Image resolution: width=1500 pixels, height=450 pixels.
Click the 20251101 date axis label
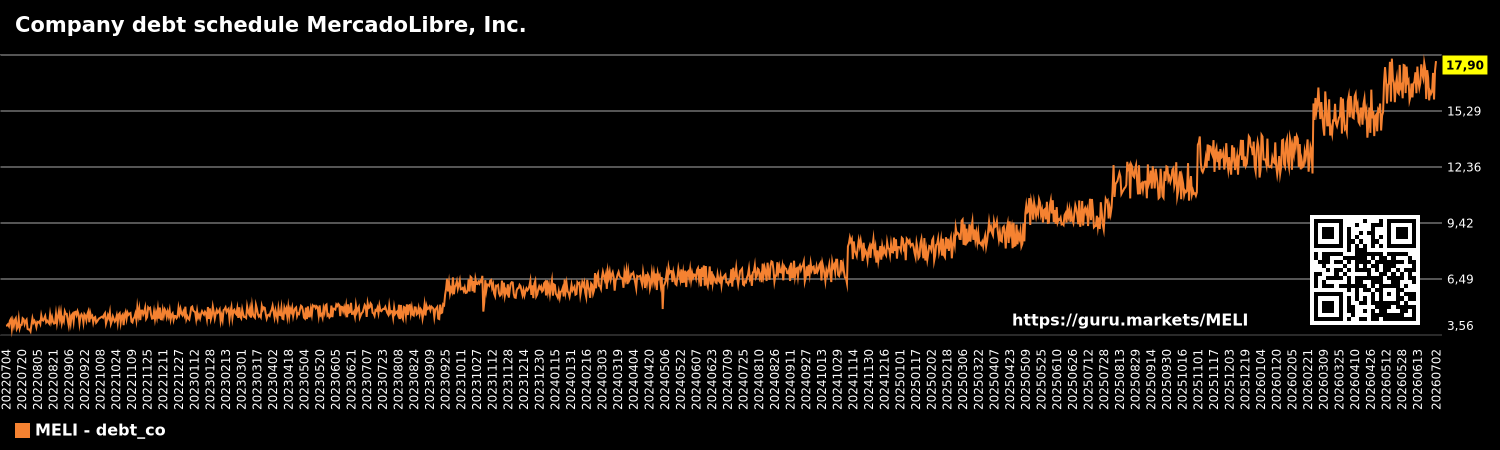click(x=1199, y=378)
